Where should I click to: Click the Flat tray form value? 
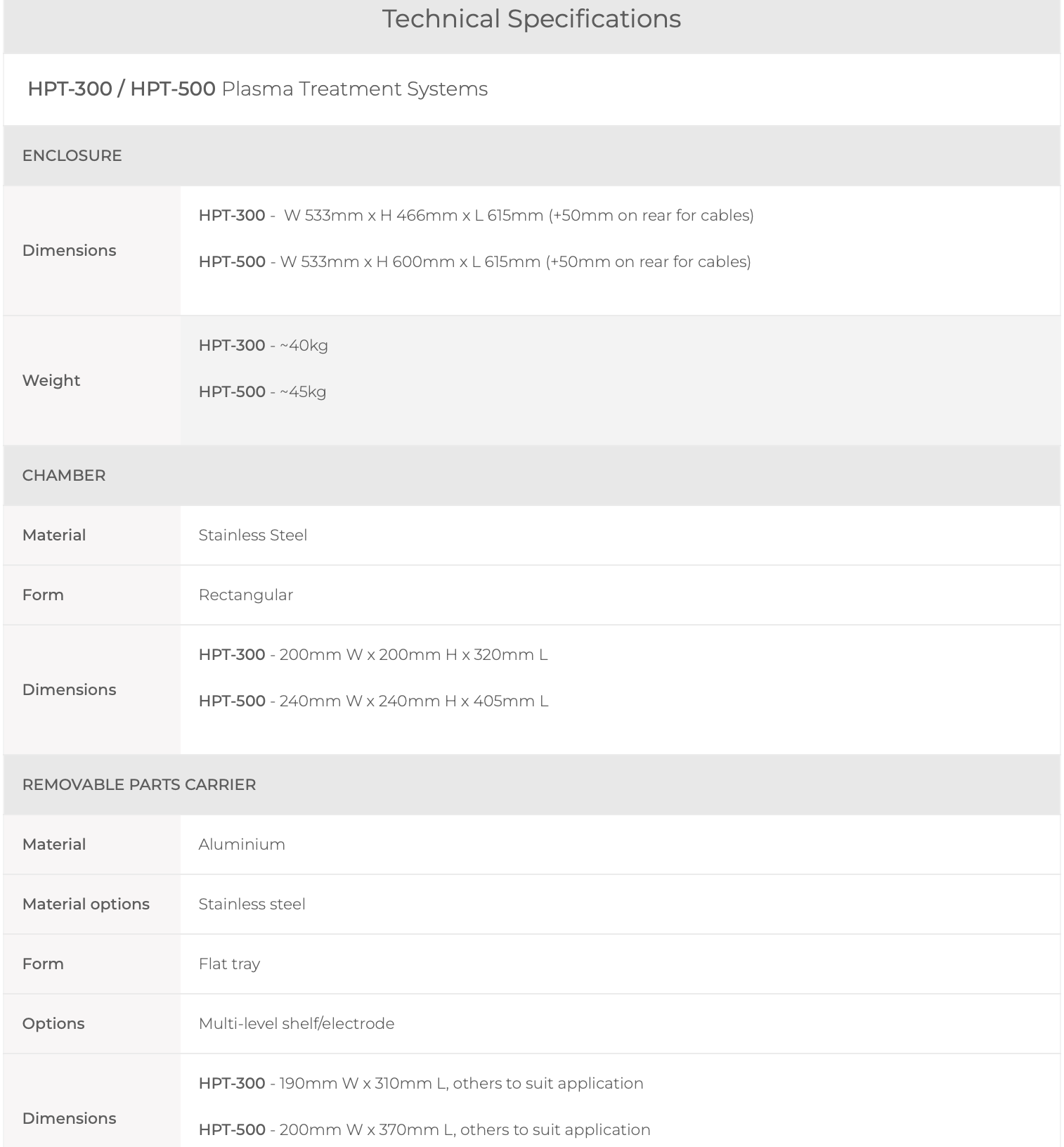[229, 964]
